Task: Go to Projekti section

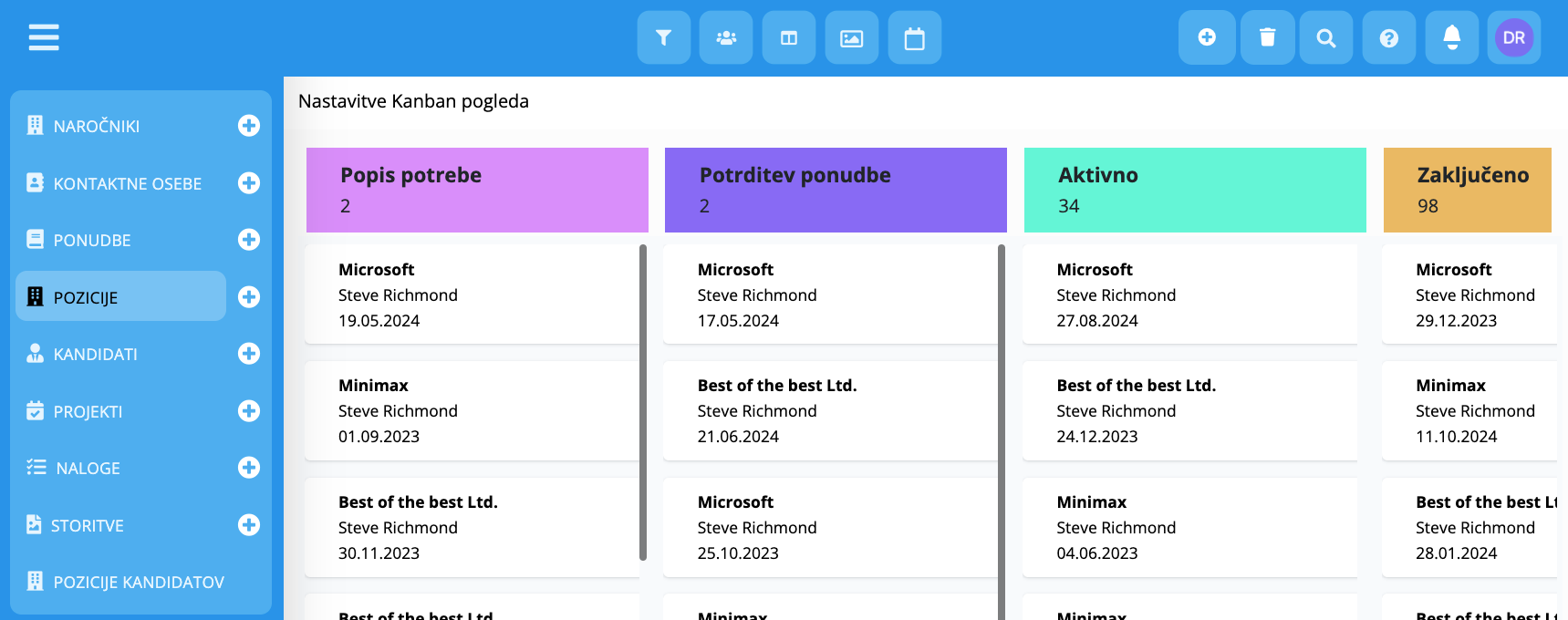Action: point(88,411)
